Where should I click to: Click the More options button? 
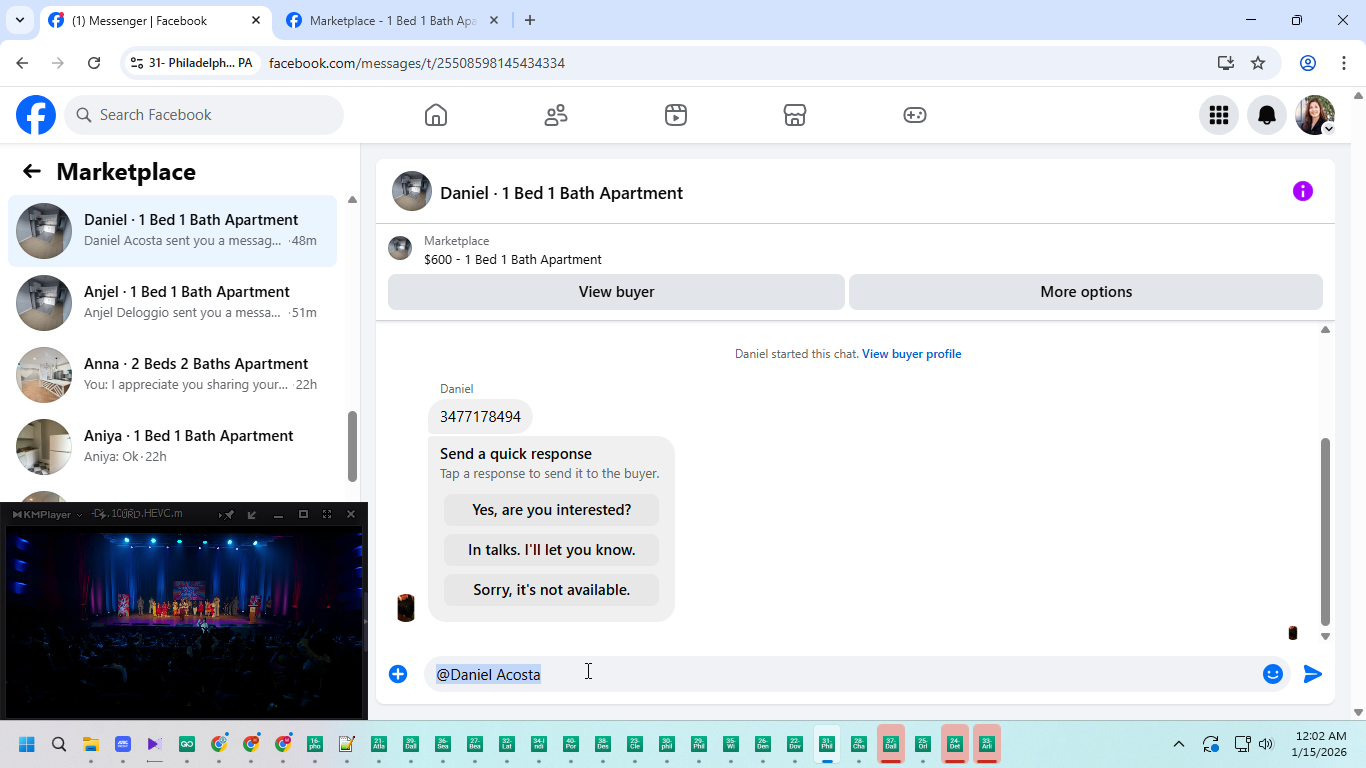(1086, 292)
